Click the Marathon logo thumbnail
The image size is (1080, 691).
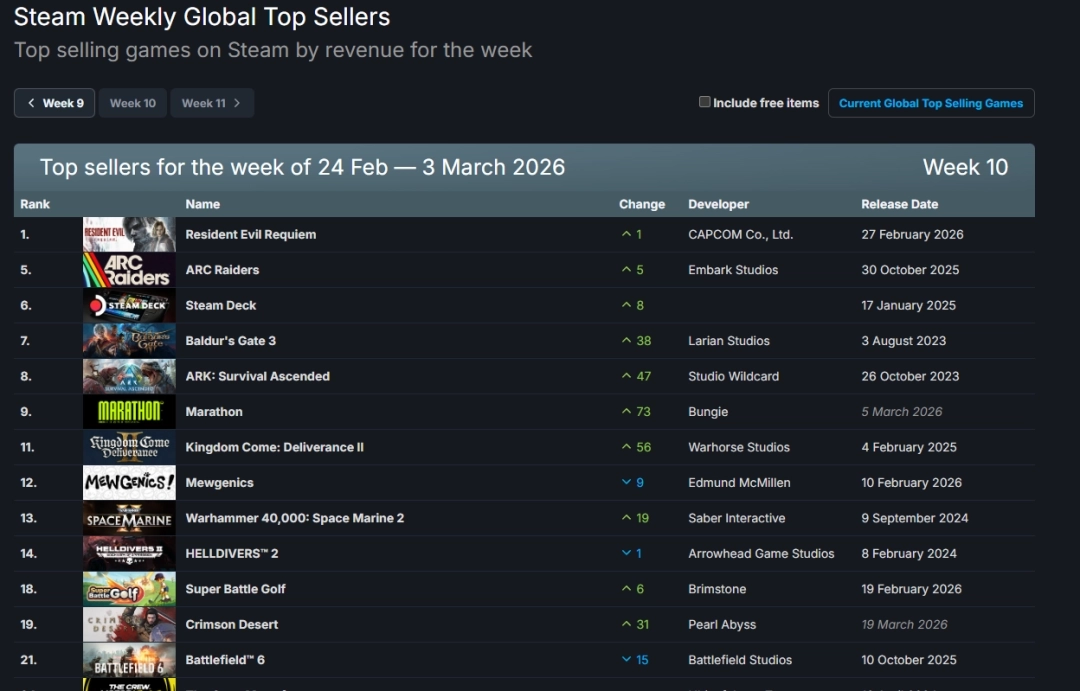128,411
